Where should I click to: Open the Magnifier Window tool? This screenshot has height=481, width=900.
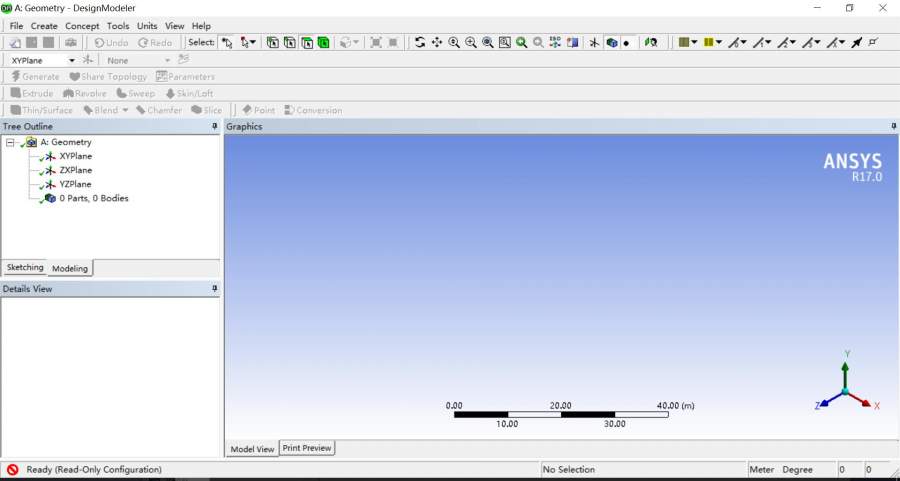[x=505, y=42]
